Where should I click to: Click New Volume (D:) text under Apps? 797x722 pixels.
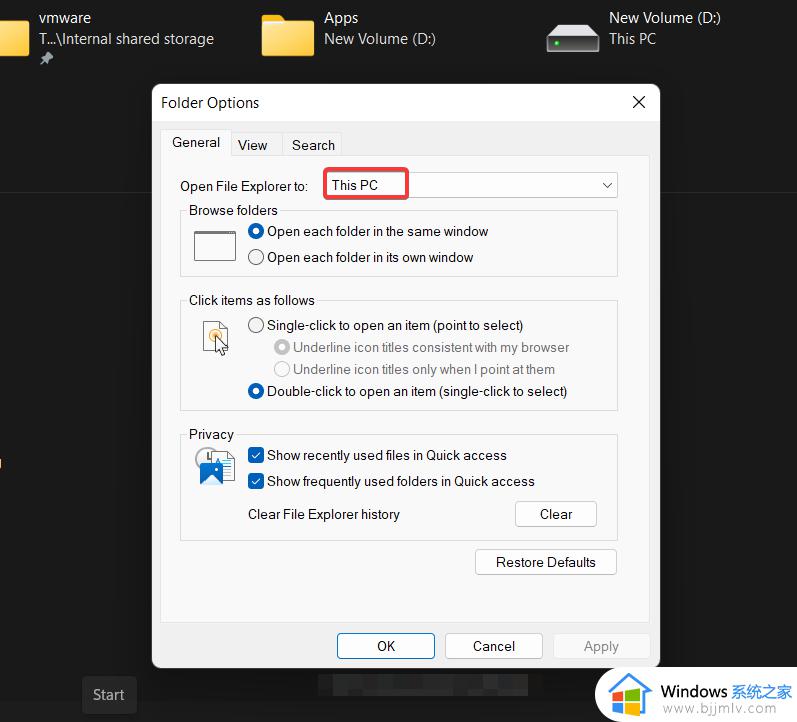pos(380,39)
